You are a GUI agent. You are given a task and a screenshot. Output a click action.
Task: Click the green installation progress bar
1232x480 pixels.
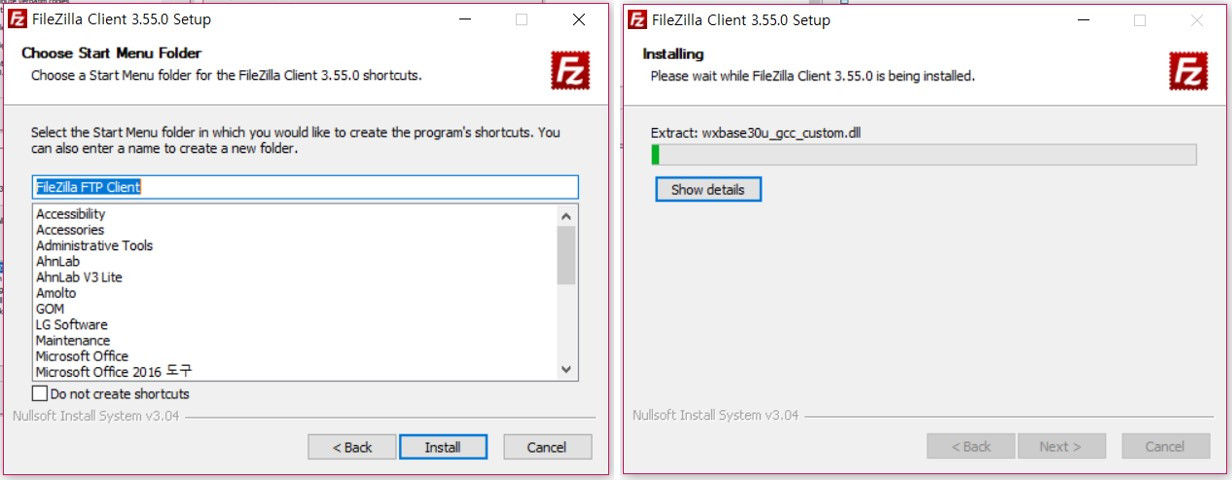(x=924, y=154)
